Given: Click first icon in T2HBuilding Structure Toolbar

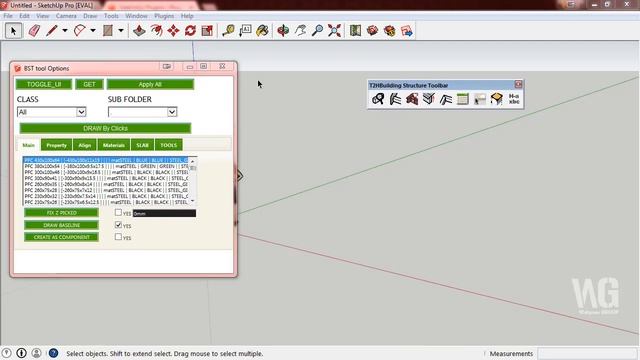Looking at the screenshot, I should coord(378,99).
